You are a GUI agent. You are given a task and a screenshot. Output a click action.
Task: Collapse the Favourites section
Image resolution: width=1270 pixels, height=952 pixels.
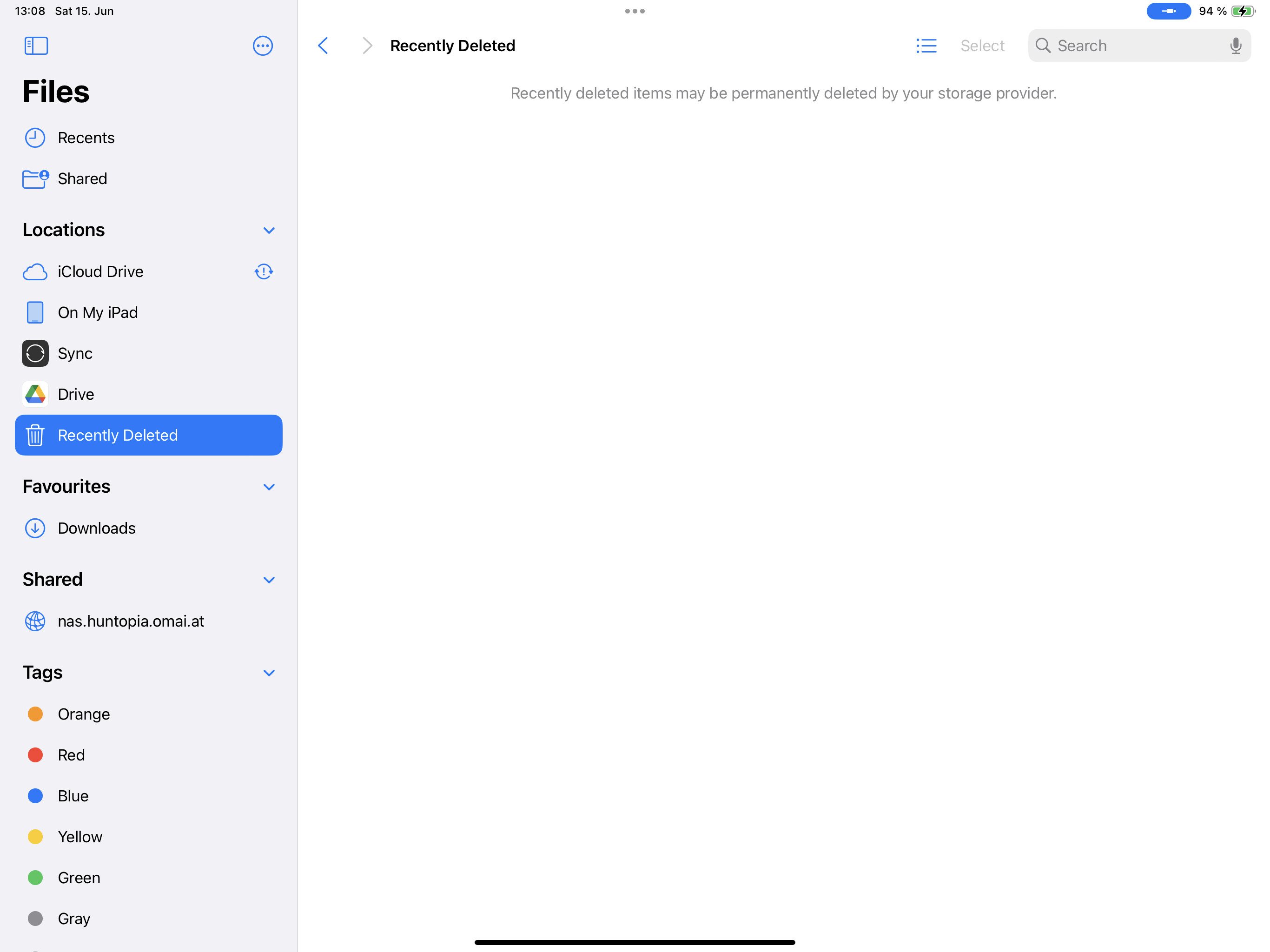268,487
